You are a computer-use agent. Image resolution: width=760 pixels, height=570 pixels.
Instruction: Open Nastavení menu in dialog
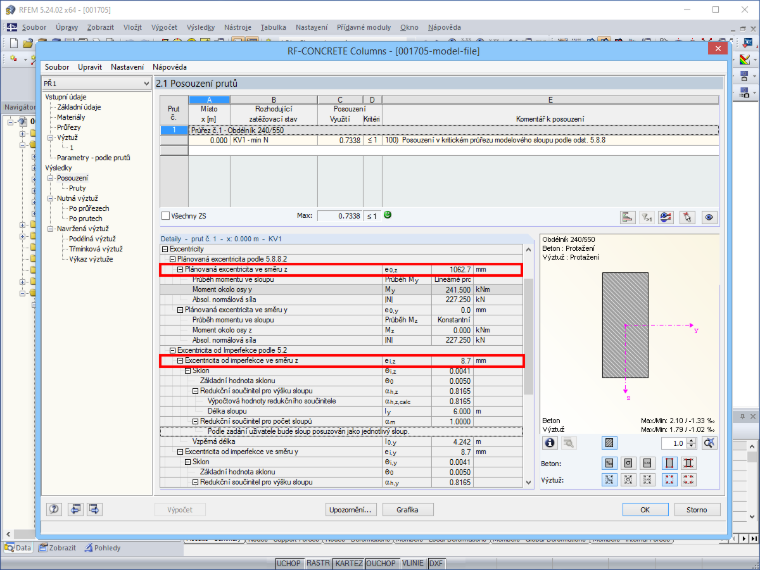pyautogui.click(x=127, y=67)
